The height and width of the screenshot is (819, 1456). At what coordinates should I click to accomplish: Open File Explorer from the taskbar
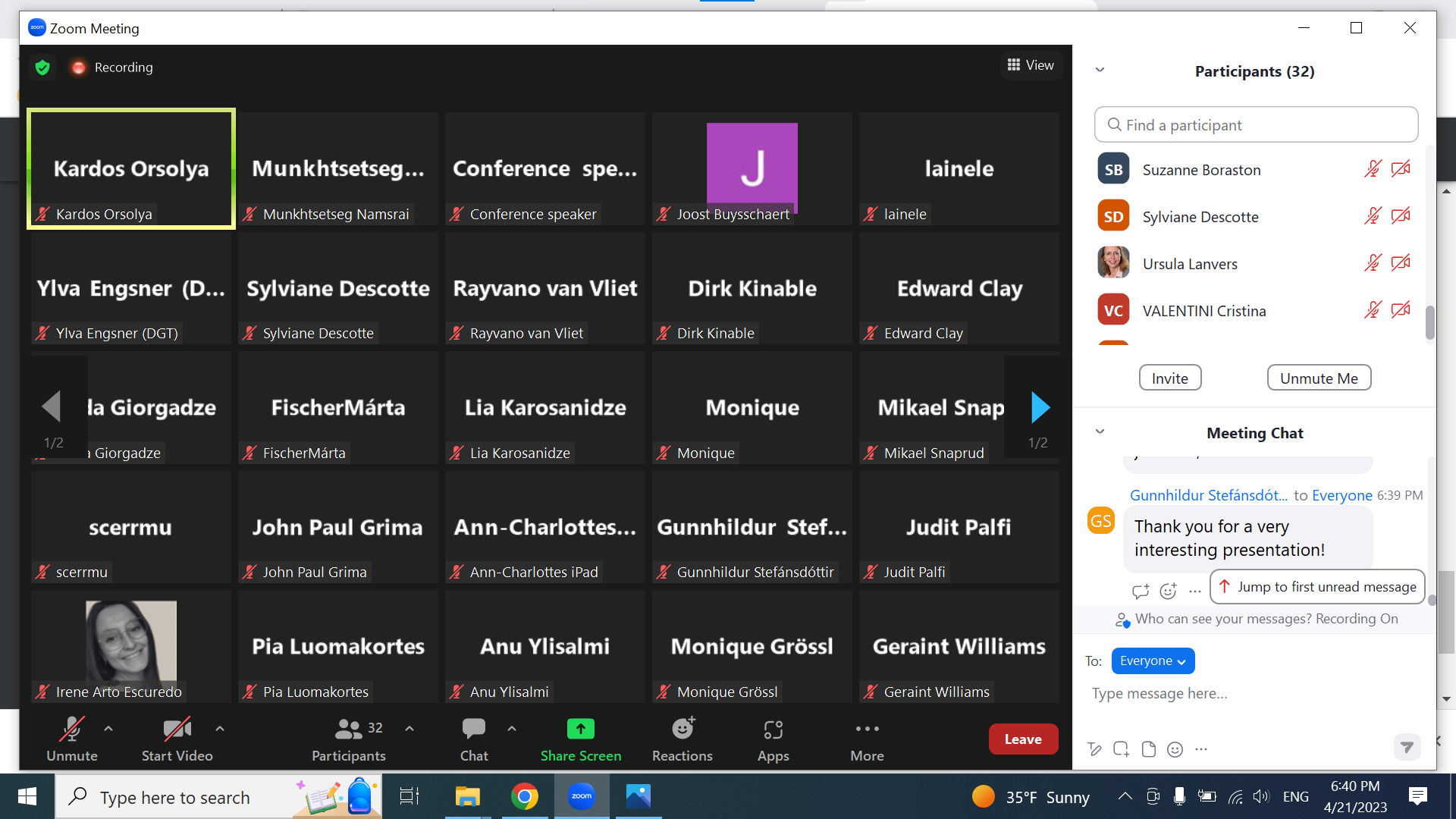tap(467, 796)
